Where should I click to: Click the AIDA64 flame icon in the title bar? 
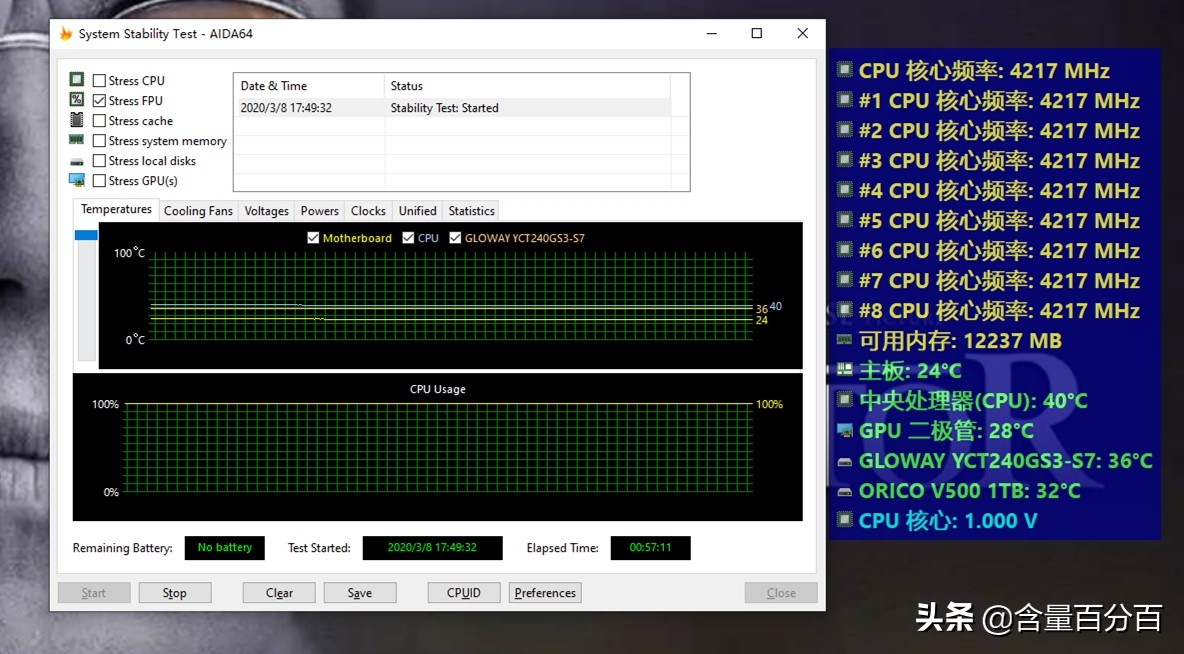click(66, 33)
